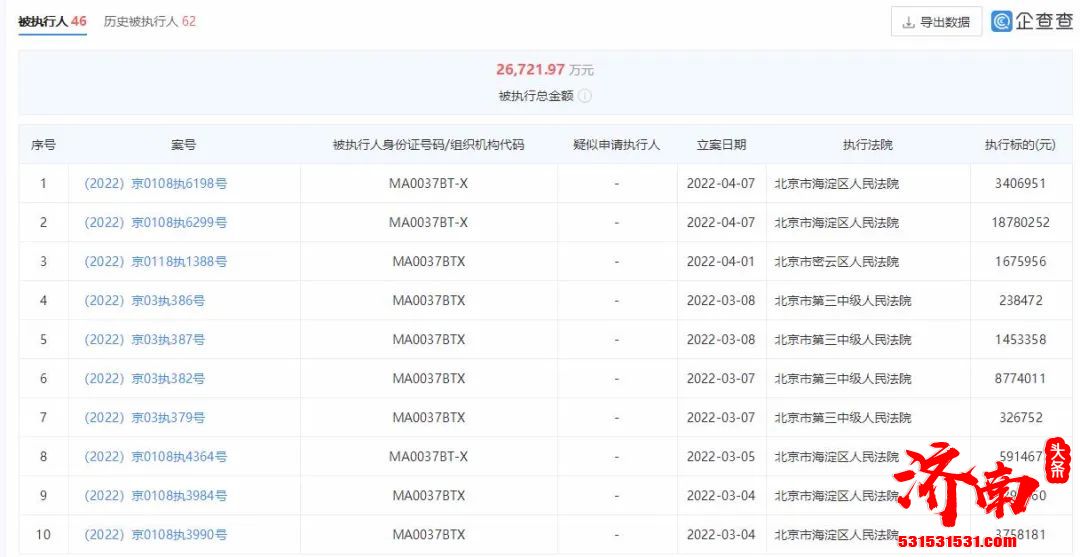The image size is (1080, 557).
Task: Click the 疑似申请执行人 column header
Action: [x=616, y=145]
